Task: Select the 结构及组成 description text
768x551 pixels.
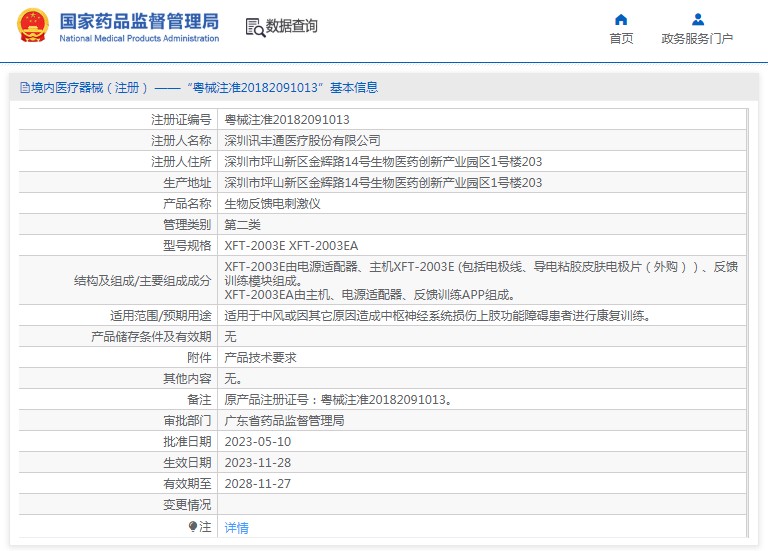Action: (481, 281)
